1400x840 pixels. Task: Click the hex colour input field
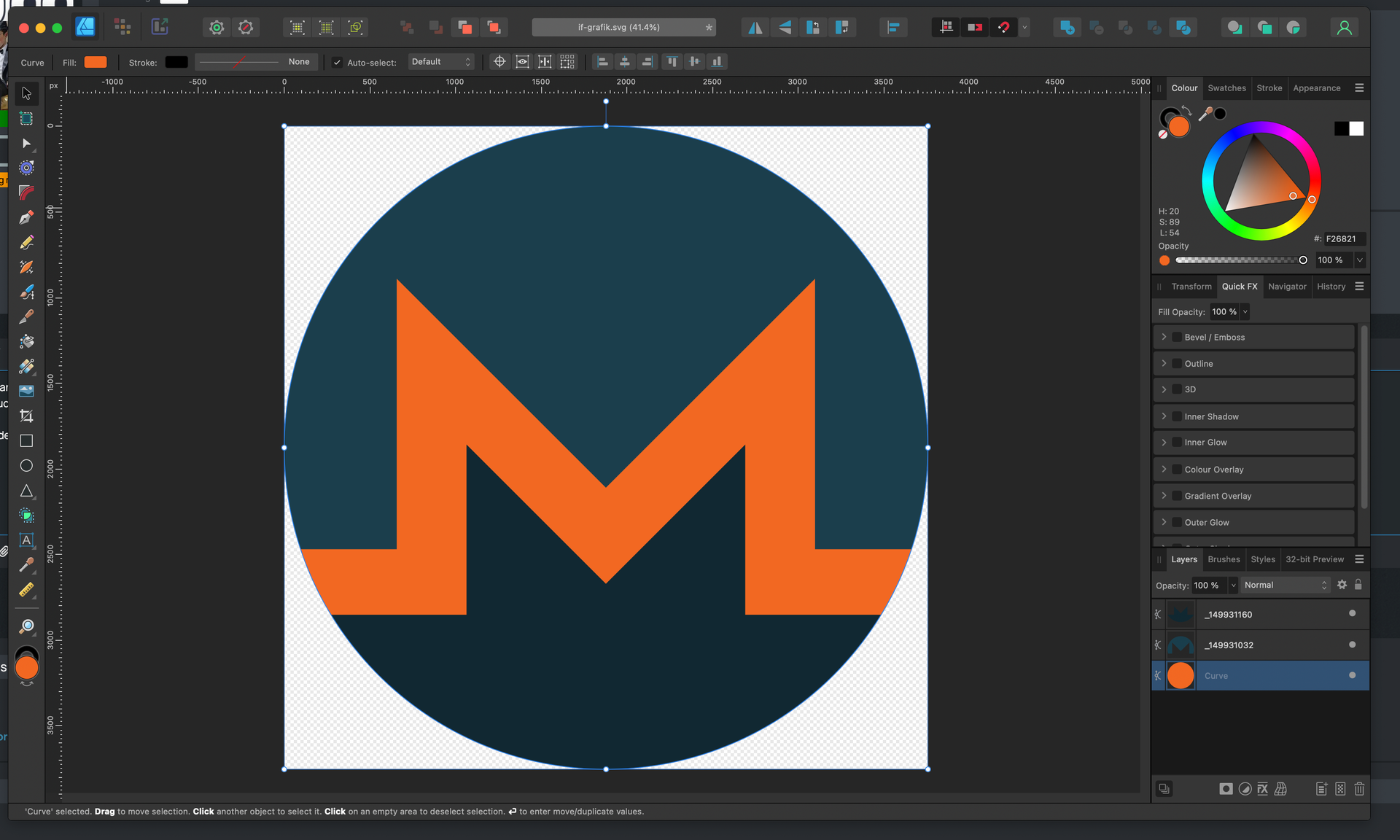[1343, 238]
